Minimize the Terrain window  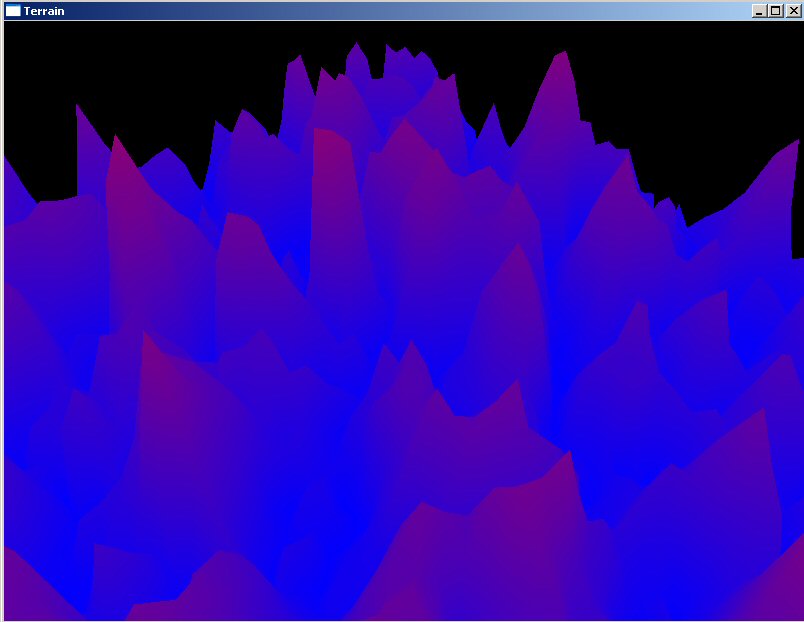[759, 11]
